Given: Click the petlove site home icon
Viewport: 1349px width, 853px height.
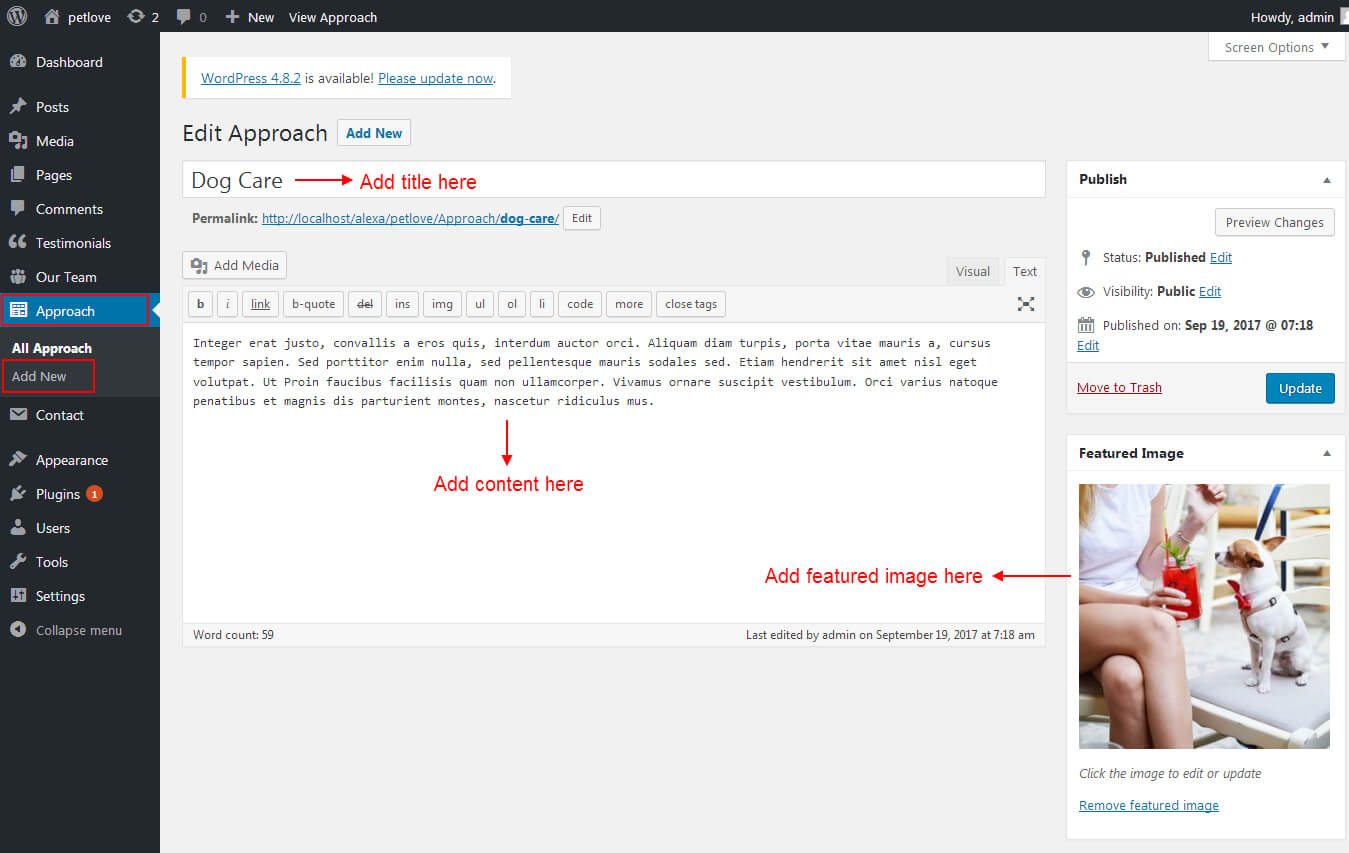Looking at the screenshot, I should click(52, 16).
